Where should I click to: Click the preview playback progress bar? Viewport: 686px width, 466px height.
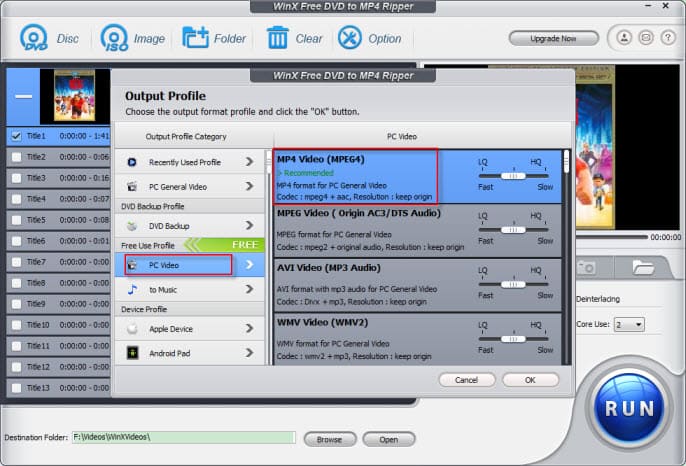(x=611, y=237)
